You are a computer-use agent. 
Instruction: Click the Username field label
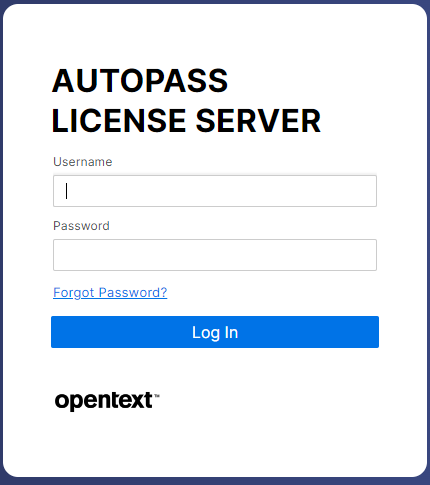[83, 162]
